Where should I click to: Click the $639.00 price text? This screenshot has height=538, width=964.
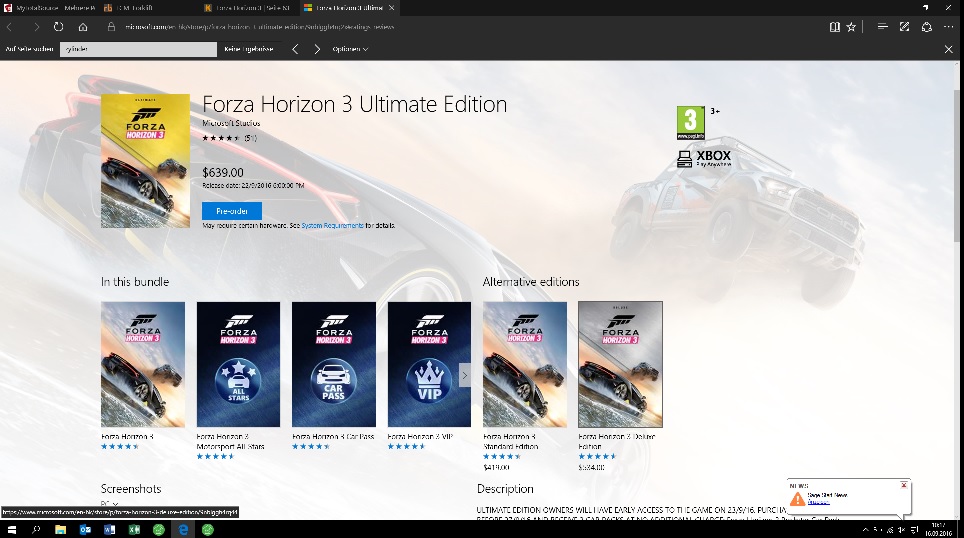[223, 173]
